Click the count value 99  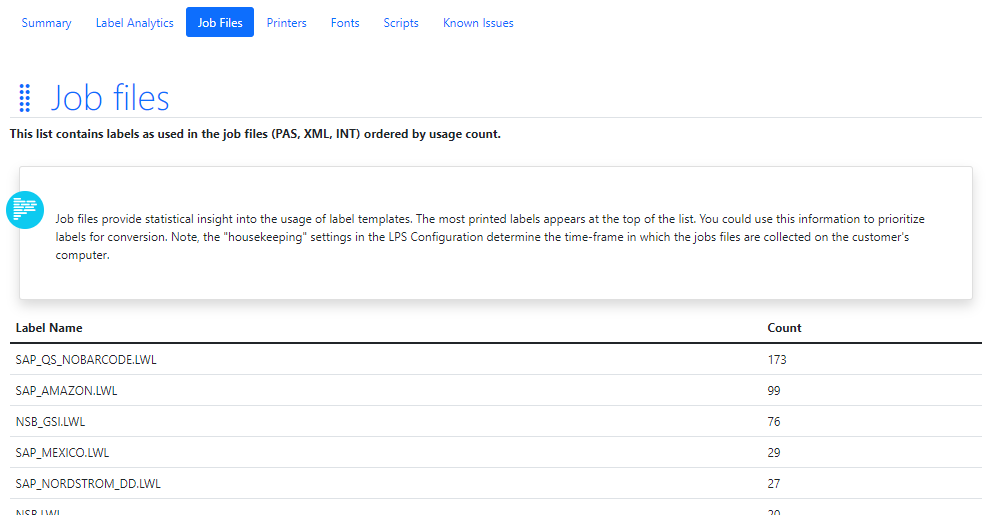click(x=774, y=391)
